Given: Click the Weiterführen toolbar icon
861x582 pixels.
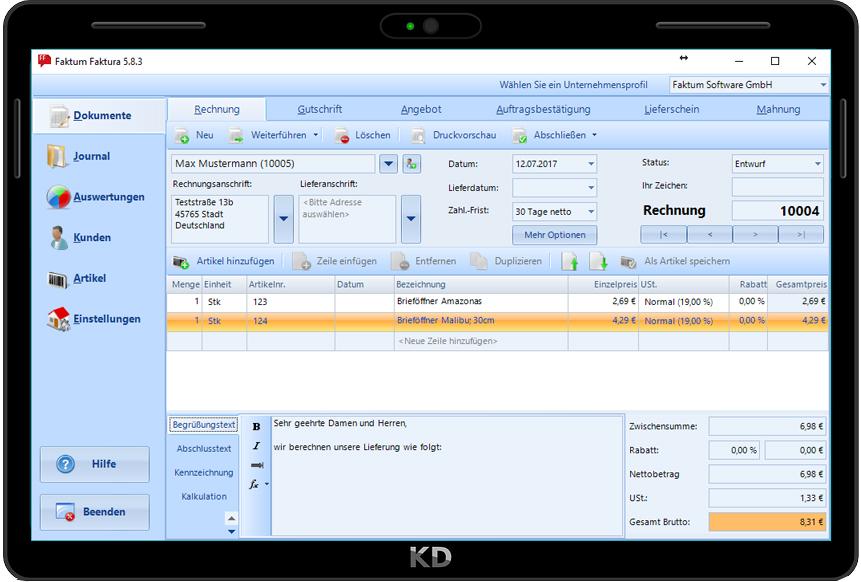Looking at the screenshot, I should [236, 136].
